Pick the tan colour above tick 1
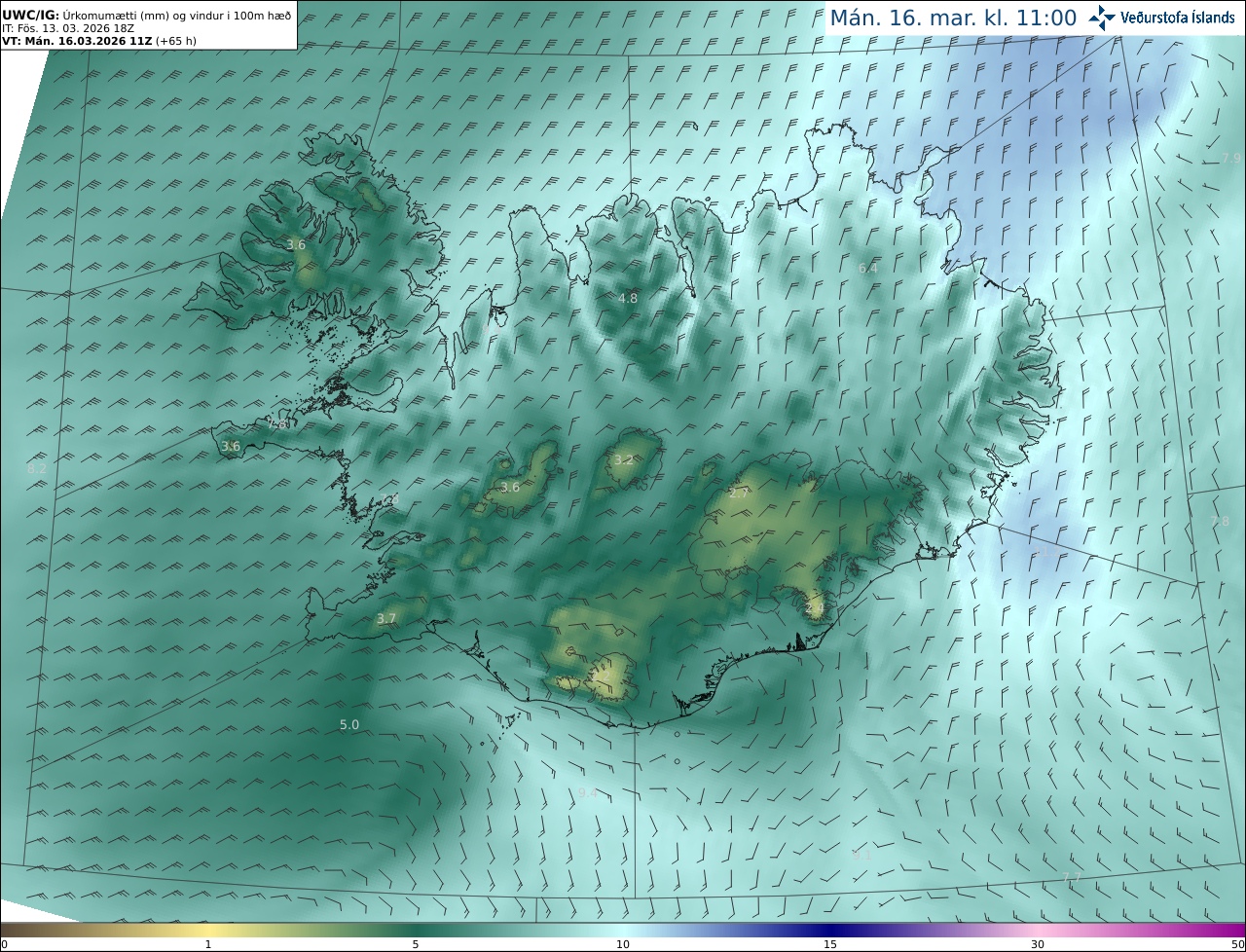This screenshot has height=952, width=1246. (x=207, y=929)
